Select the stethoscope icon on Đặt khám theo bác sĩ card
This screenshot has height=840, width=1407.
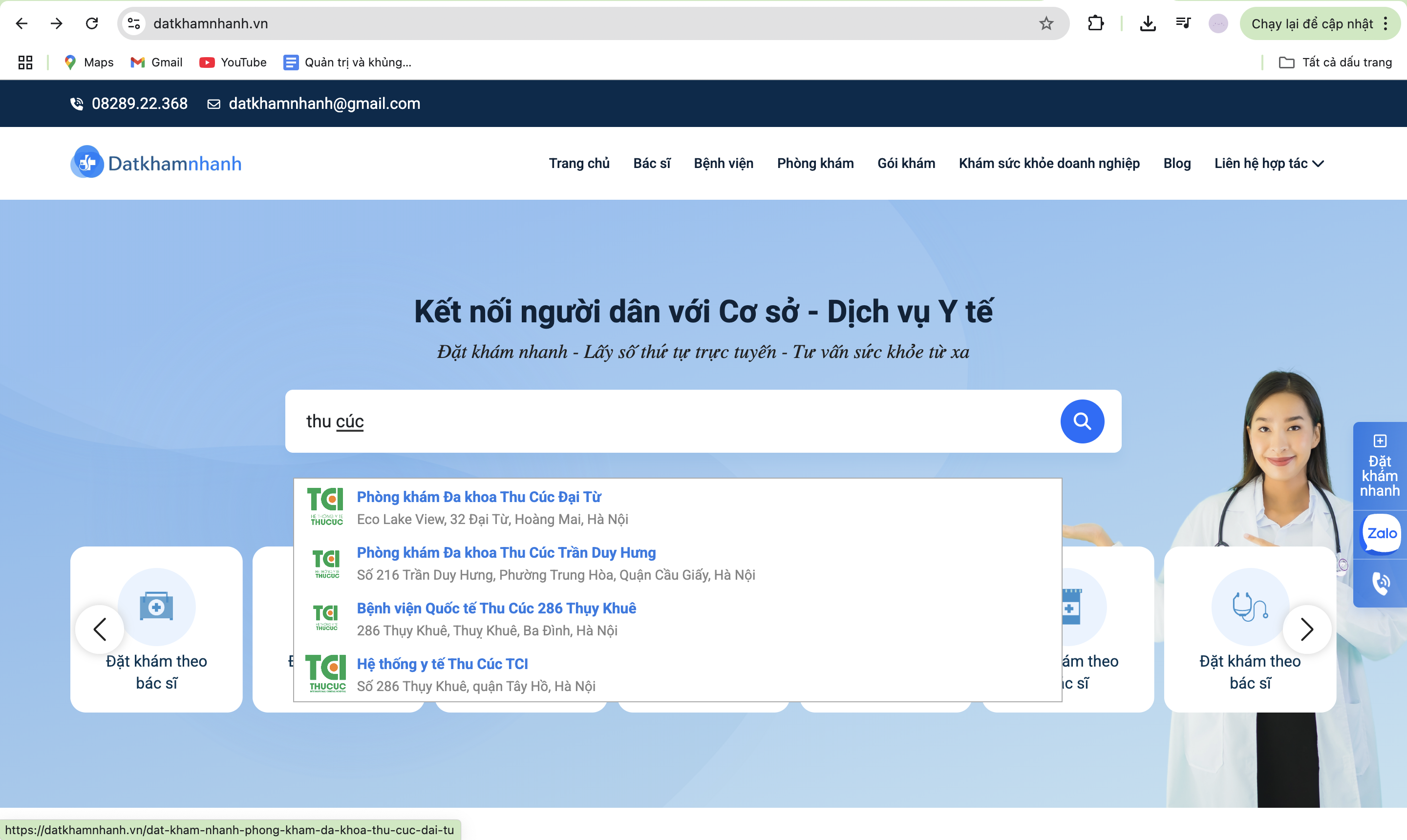[x=1249, y=607]
